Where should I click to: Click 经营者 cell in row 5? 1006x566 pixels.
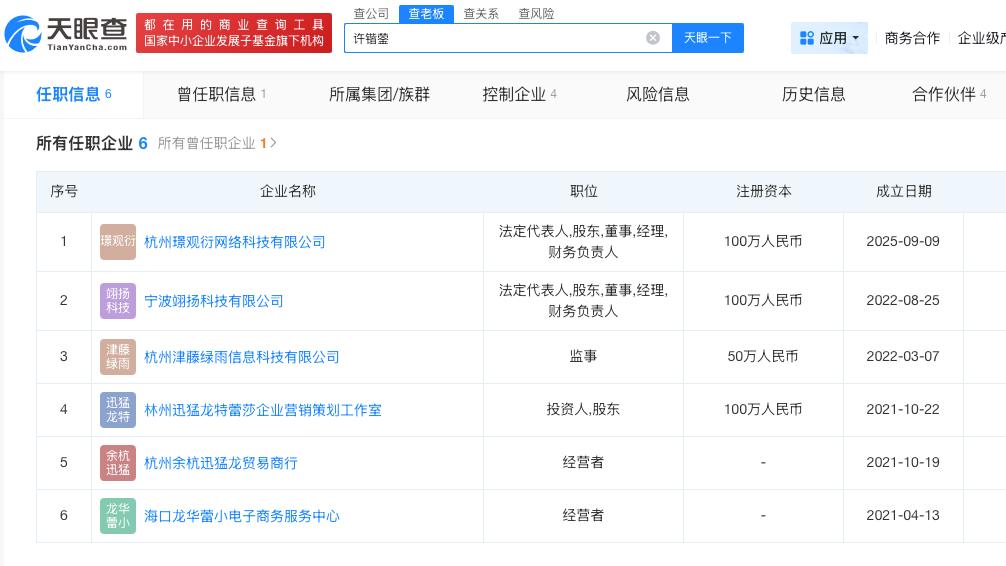(583, 462)
